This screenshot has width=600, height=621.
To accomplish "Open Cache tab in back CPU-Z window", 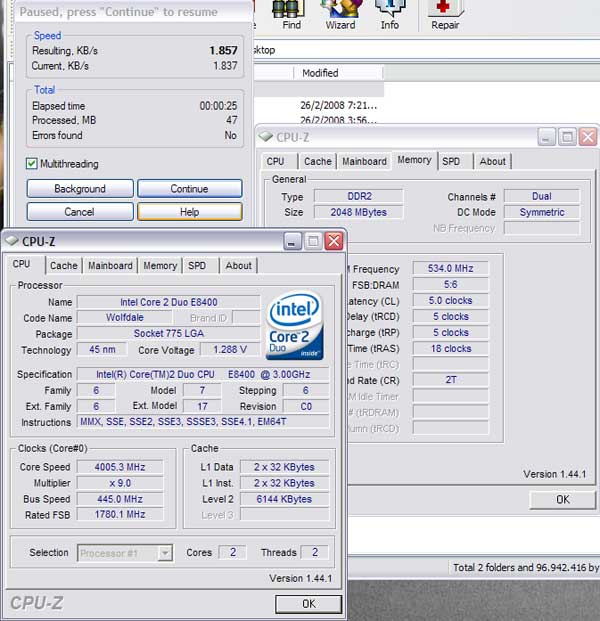I will pyautogui.click(x=318, y=162).
